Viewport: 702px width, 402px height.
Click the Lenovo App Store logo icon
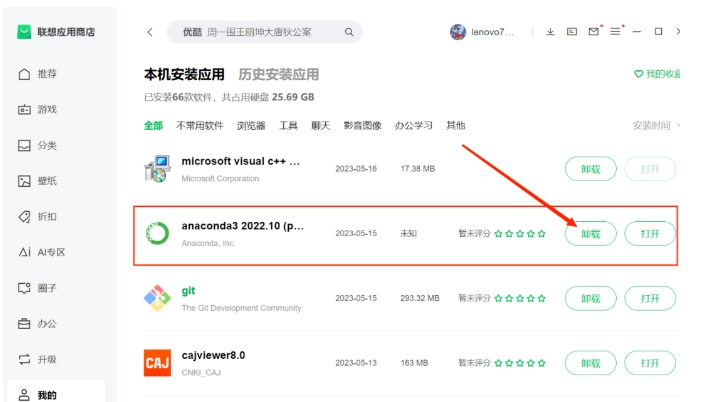(x=24, y=32)
